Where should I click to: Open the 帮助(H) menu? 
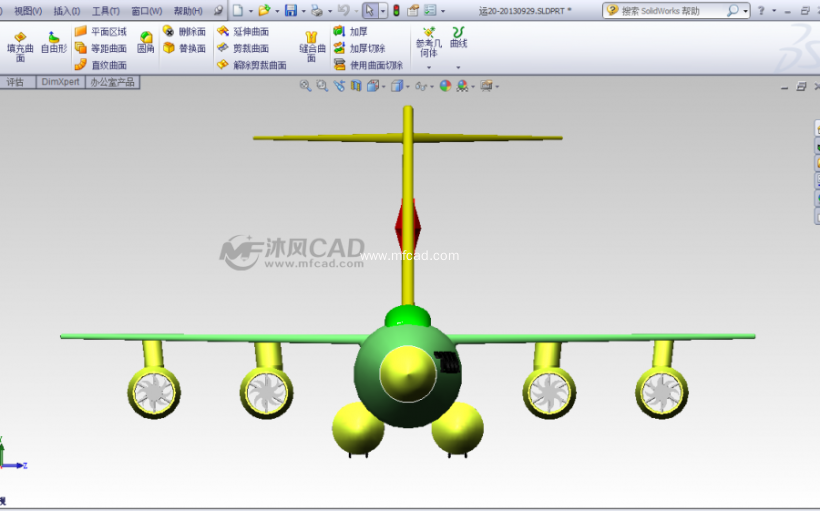[x=188, y=10]
